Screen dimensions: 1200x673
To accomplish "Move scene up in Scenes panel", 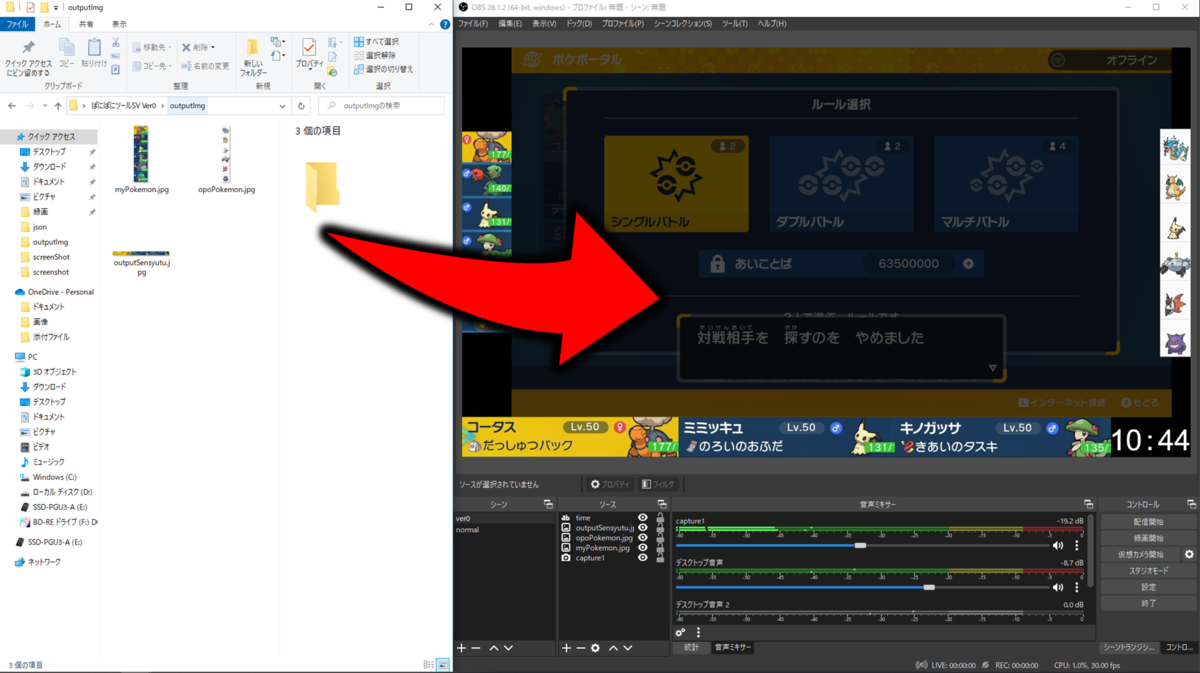I will pos(493,648).
